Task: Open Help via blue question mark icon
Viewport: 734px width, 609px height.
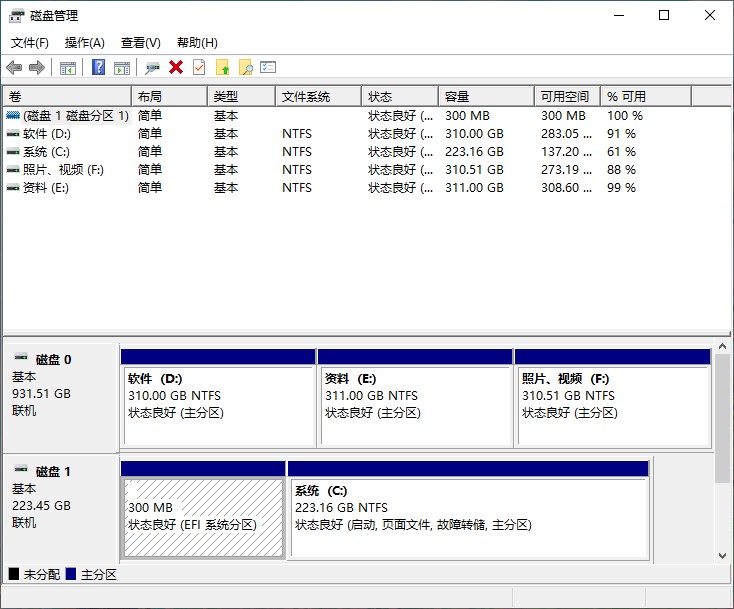Action: 98,68
